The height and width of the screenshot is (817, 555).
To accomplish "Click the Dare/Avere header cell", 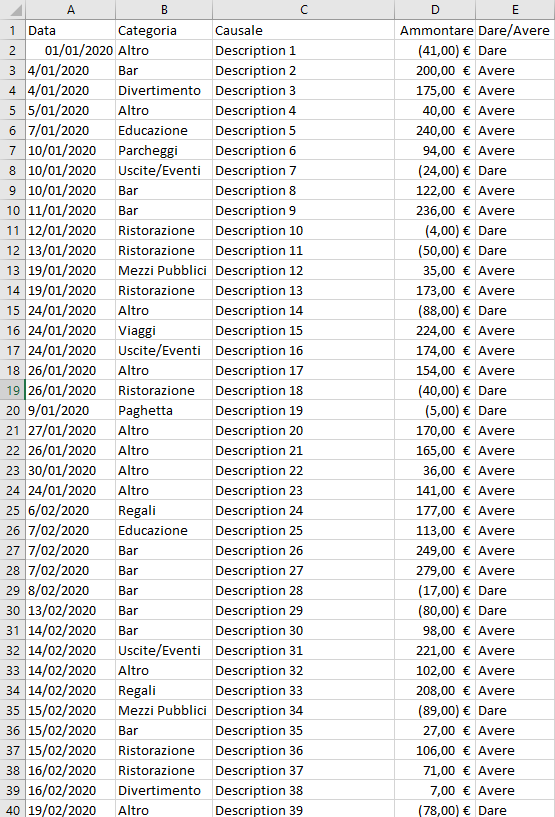I will pos(515,30).
